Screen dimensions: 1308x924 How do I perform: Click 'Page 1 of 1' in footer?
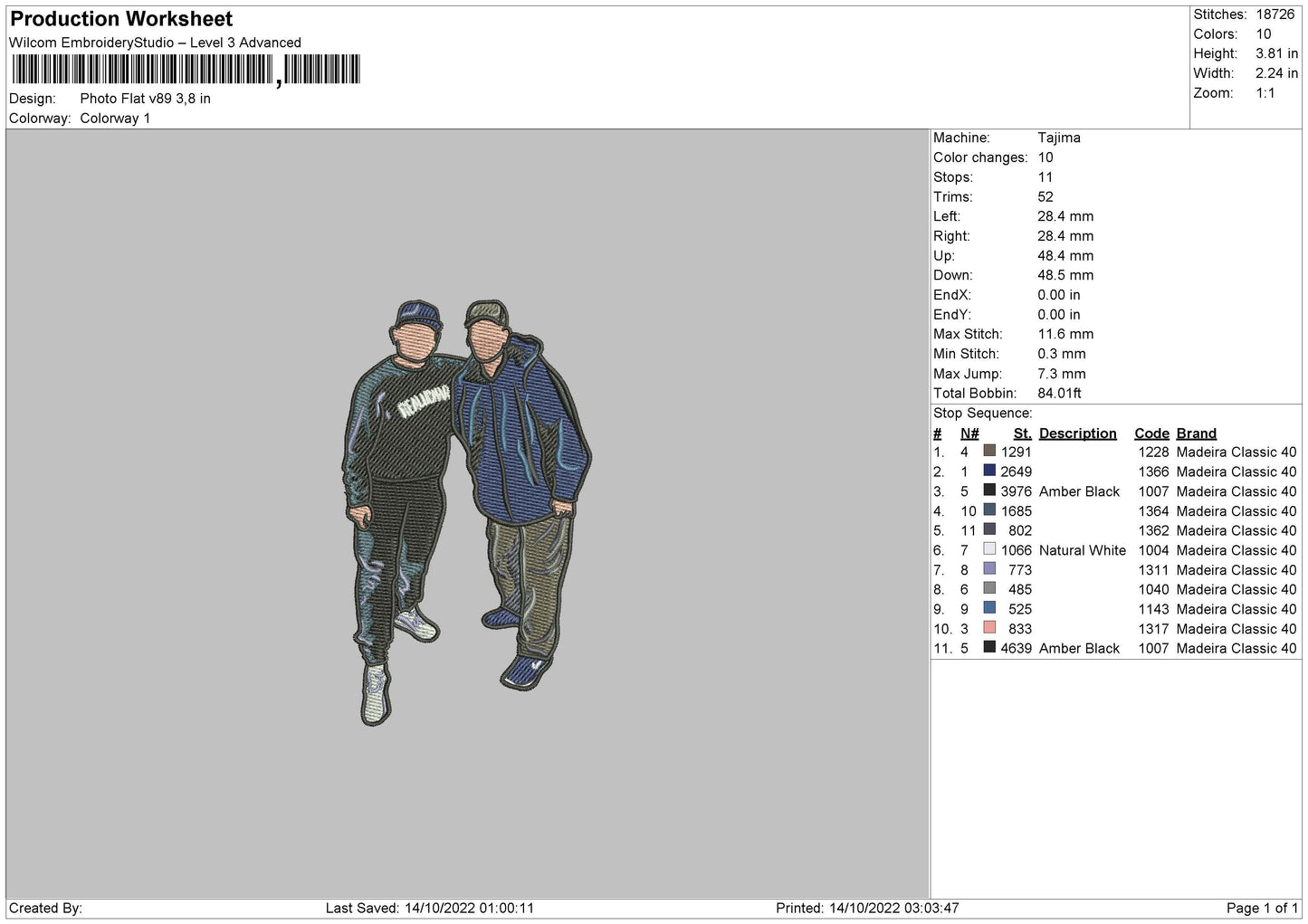1263,908
